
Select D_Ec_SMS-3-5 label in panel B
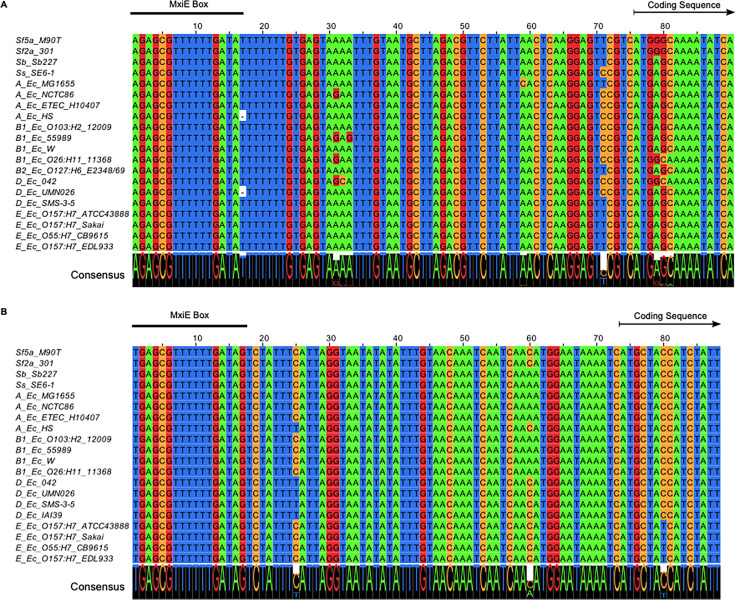tap(45, 504)
